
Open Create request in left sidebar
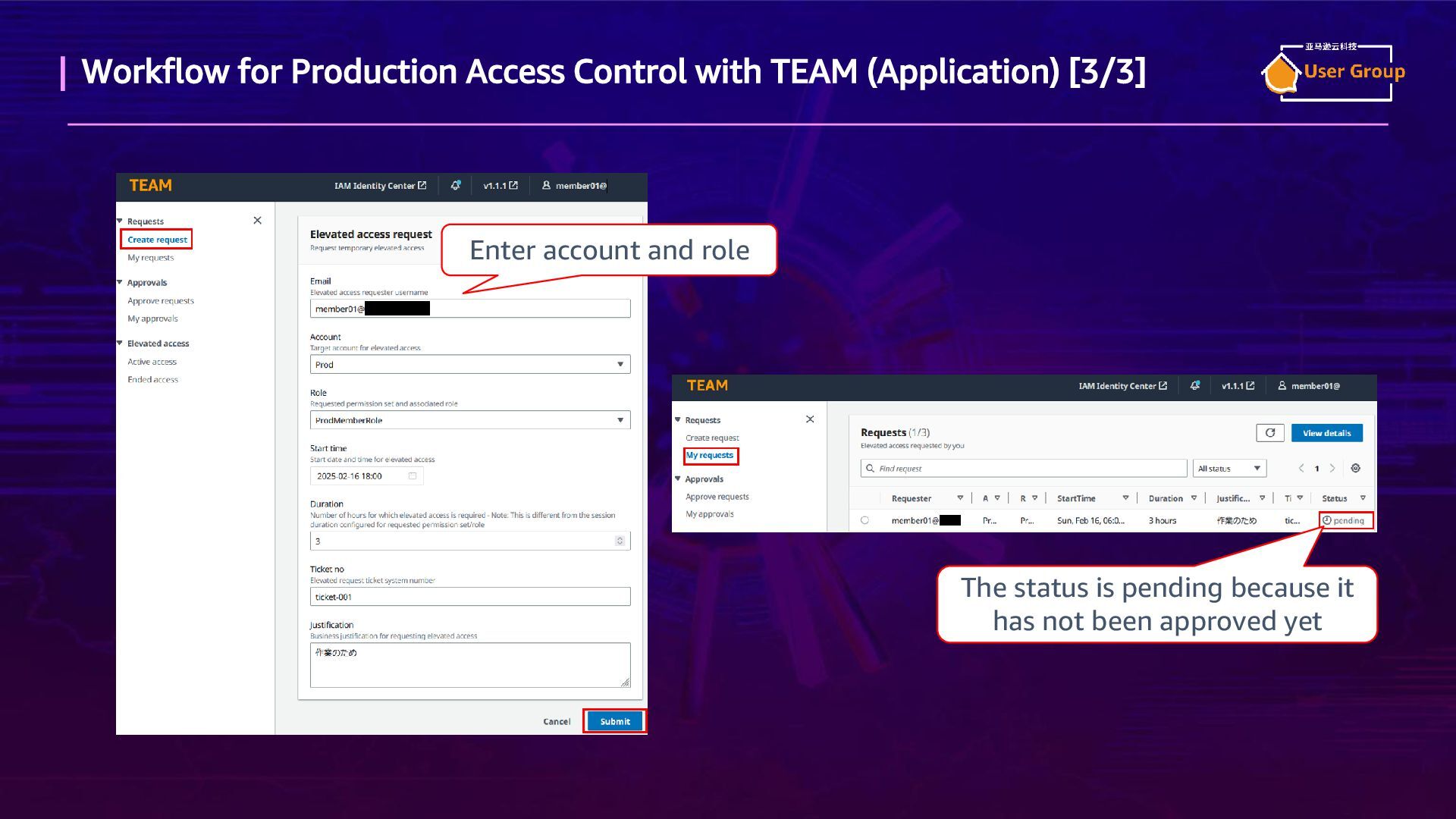coord(157,240)
